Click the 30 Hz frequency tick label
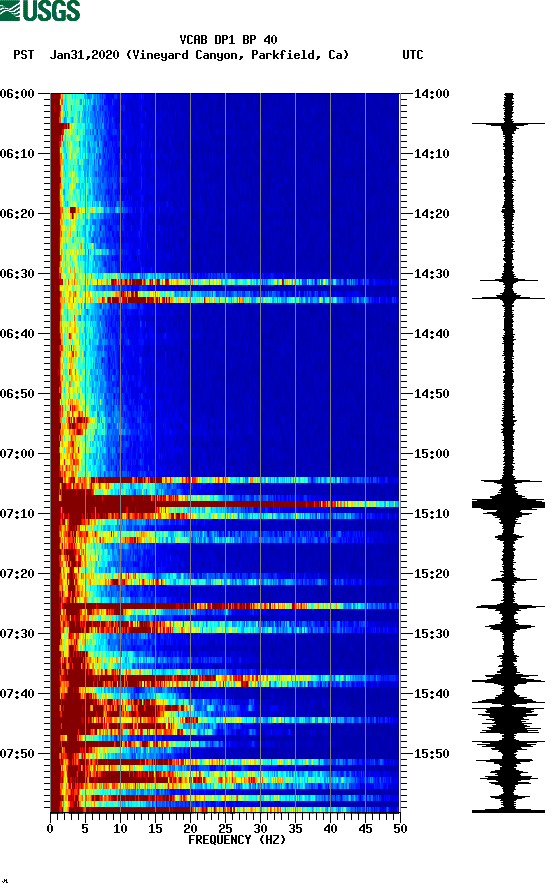The width and height of the screenshot is (552, 892). pyautogui.click(x=260, y=829)
